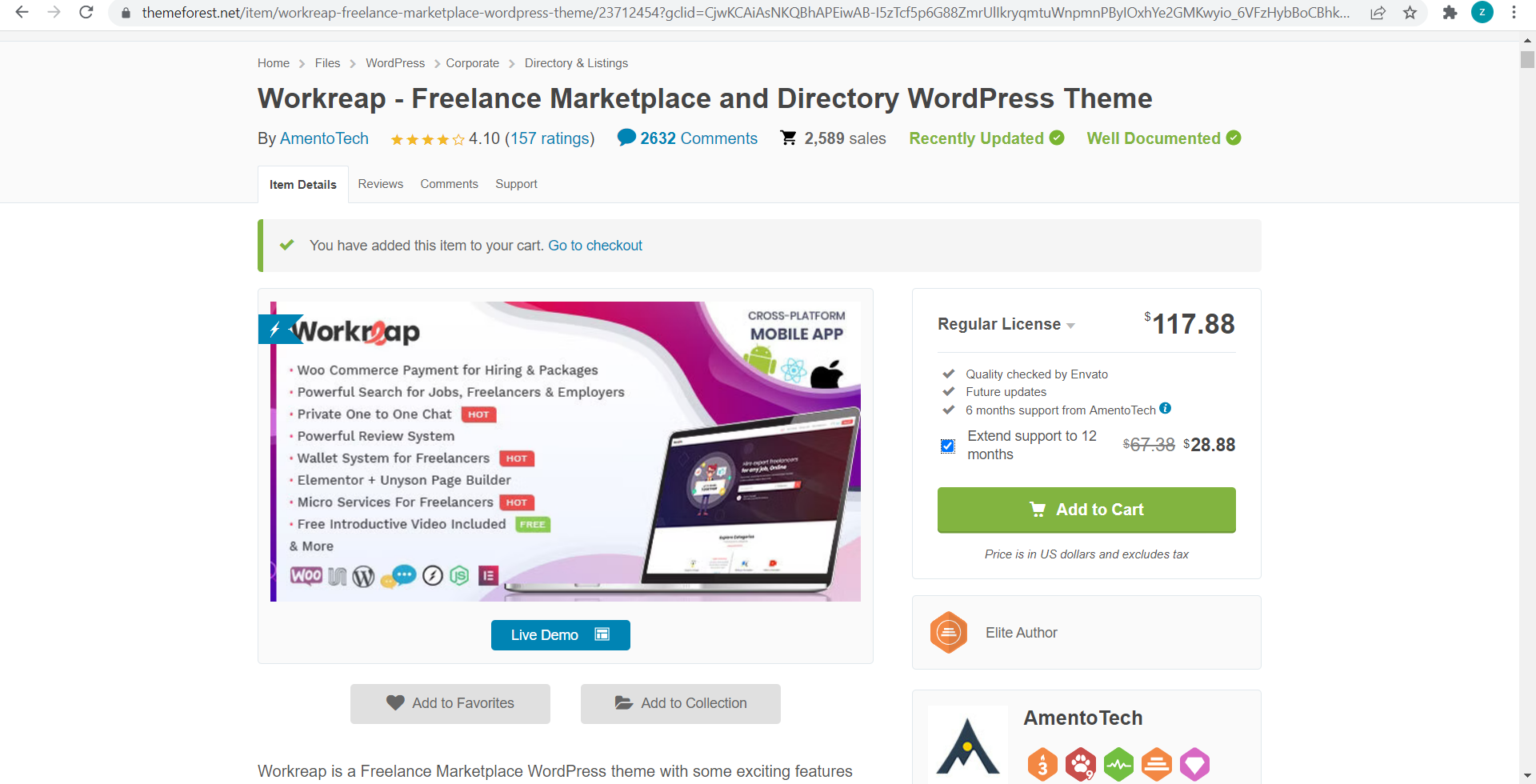The image size is (1536, 784).
Task: Open the Support tab
Action: [x=516, y=184]
